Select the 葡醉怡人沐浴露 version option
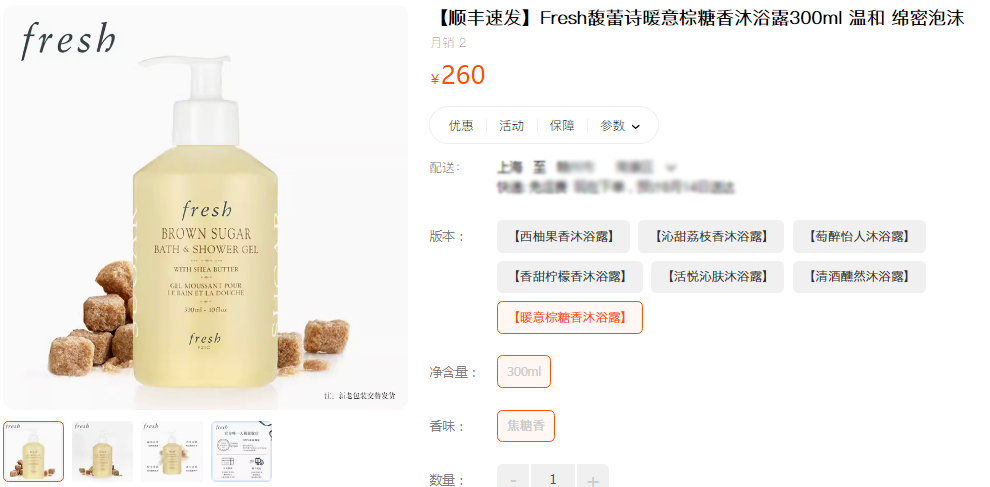Screen dimensions: 990x487 pyautogui.click(x=859, y=236)
